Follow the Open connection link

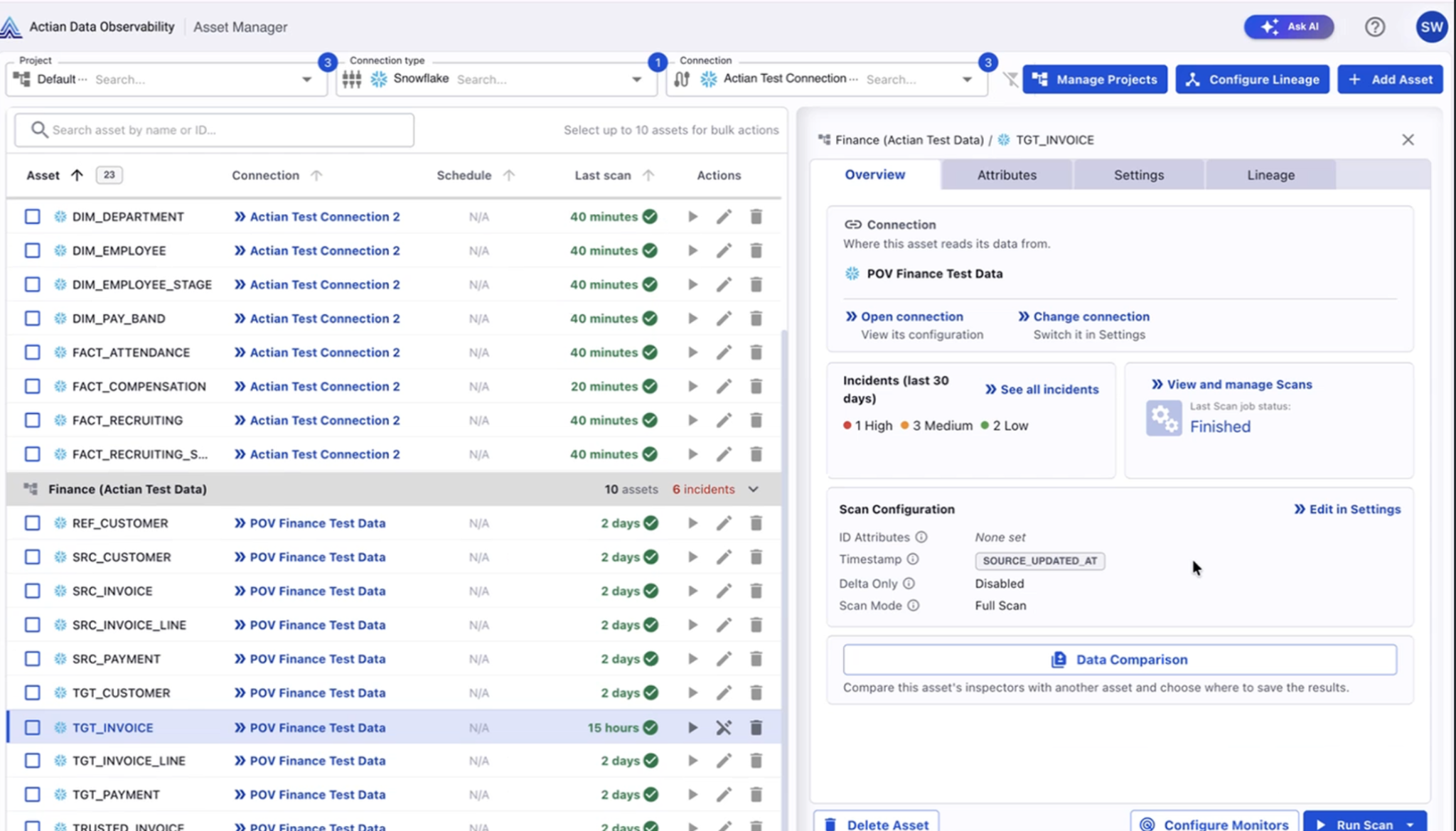[x=904, y=317]
